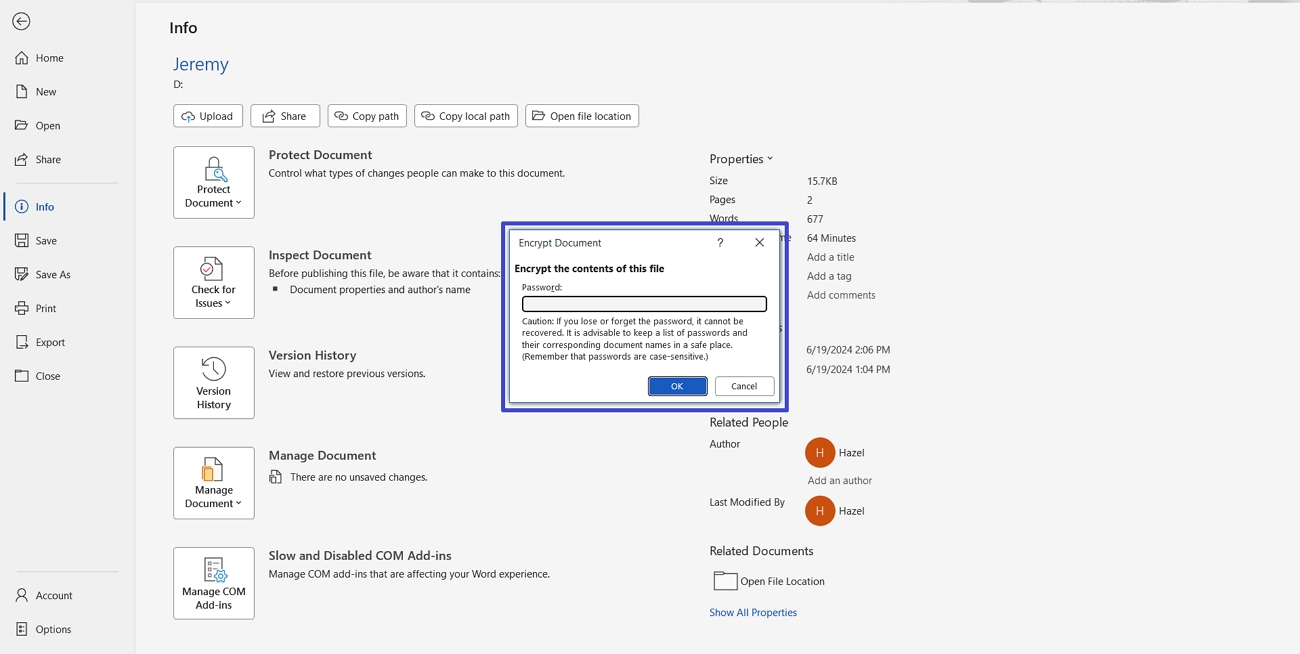Click Copy path button

(x=367, y=116)
